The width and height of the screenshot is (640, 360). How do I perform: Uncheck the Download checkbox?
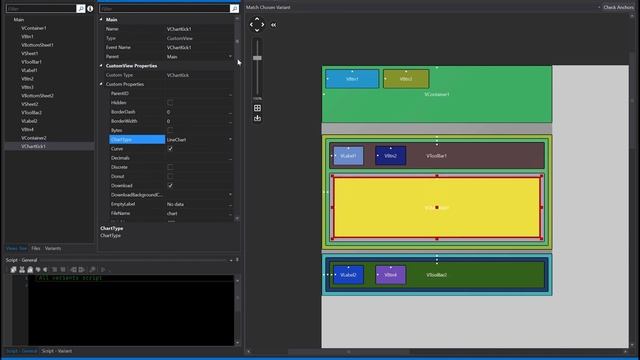coord(170,185)
